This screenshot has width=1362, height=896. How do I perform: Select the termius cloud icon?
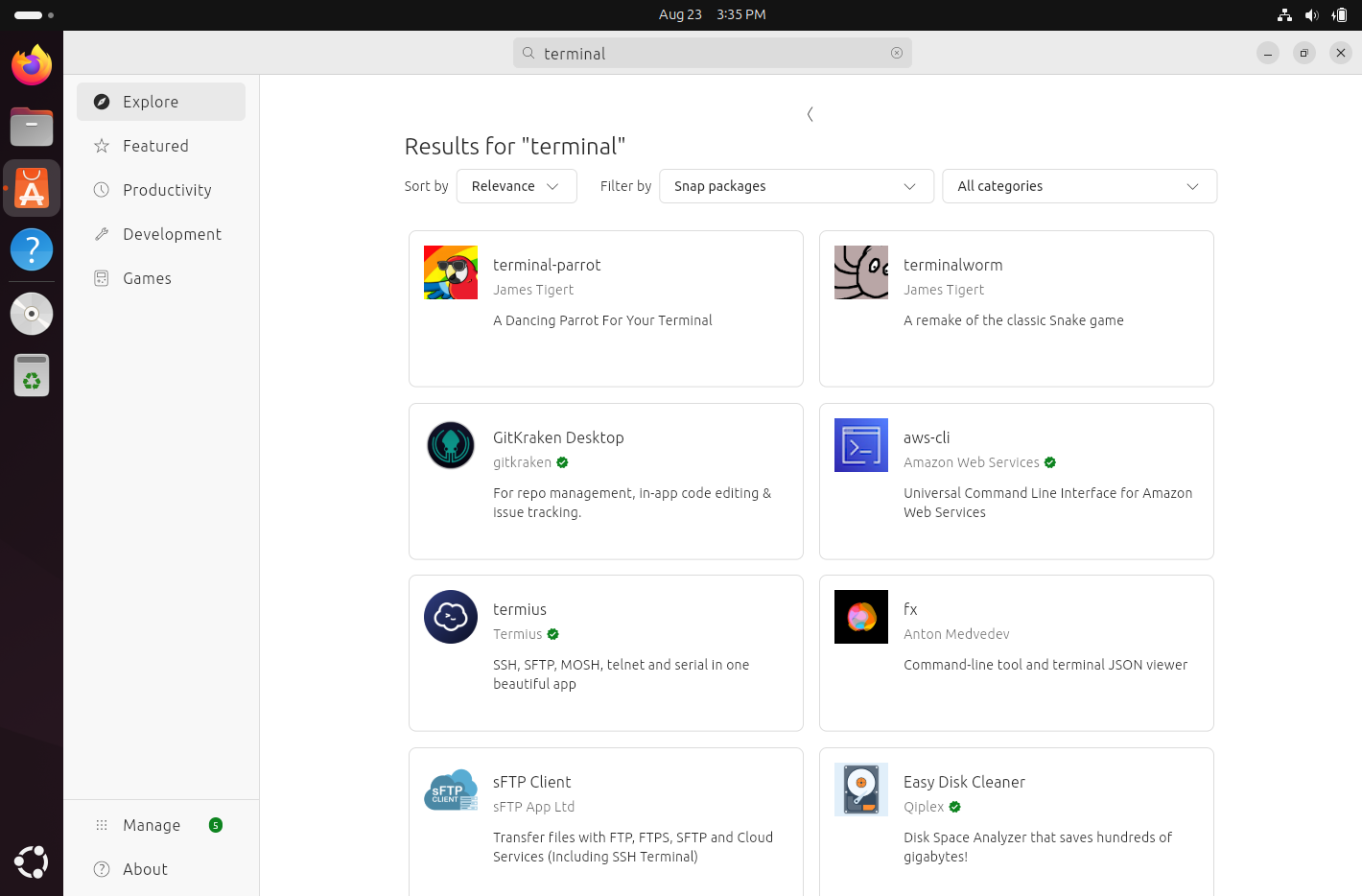point(451,617)
